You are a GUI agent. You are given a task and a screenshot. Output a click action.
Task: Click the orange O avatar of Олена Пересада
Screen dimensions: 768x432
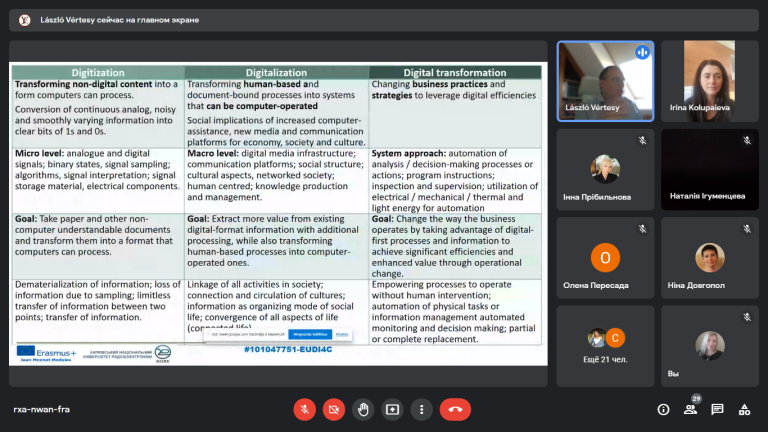605,258
